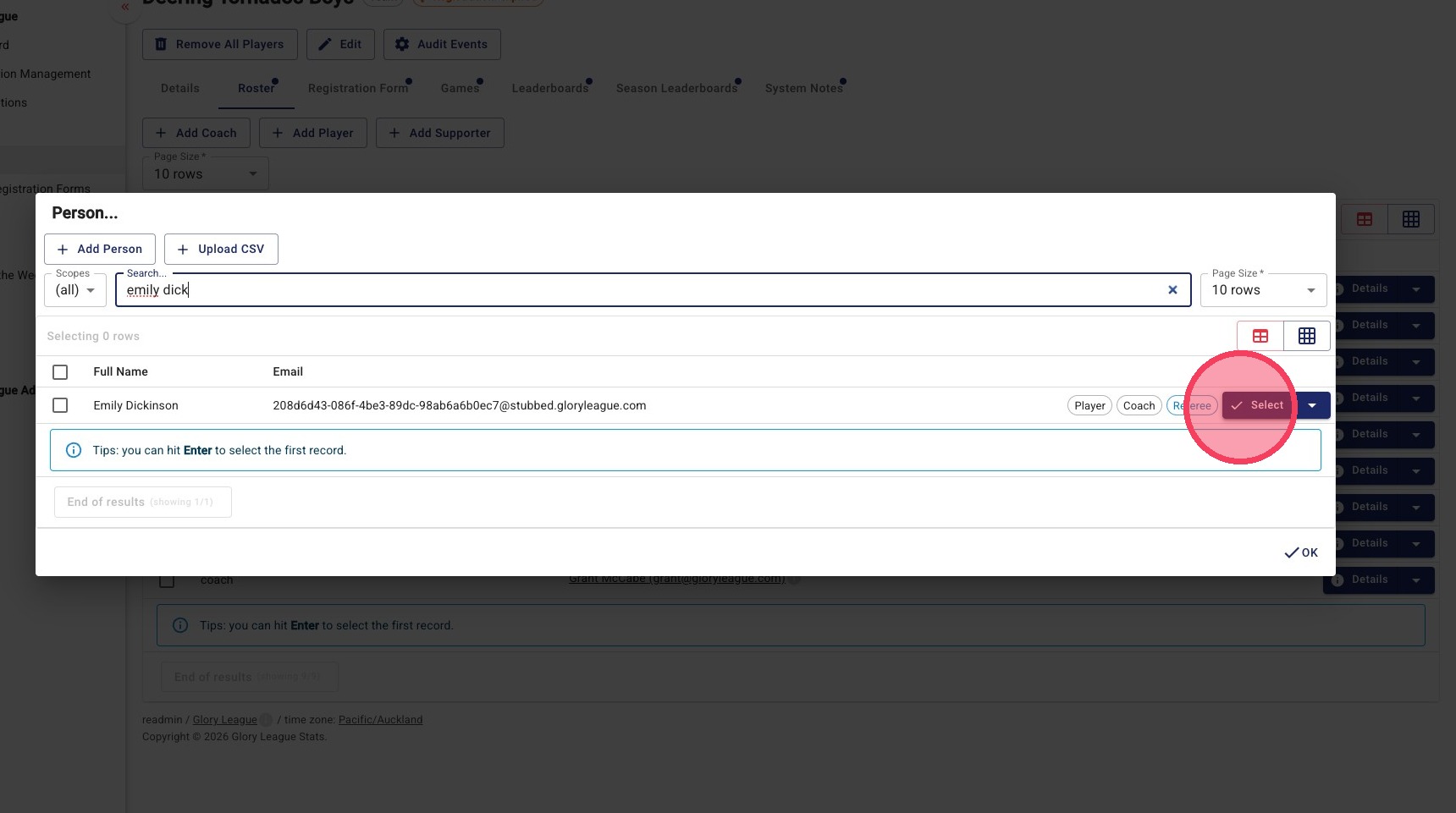
Task: Confirm the dialog with OK
Action: click(1301, 552)
